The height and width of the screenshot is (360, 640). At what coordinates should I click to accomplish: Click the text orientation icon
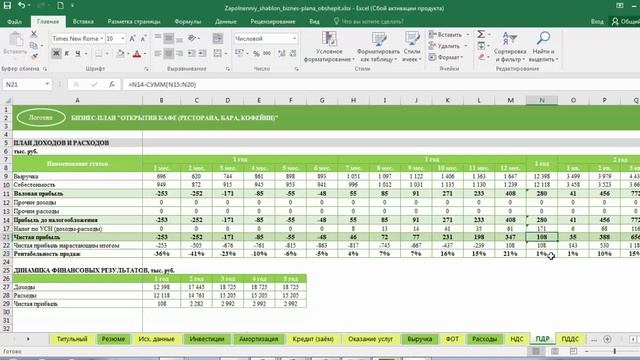tap(192, 39)
